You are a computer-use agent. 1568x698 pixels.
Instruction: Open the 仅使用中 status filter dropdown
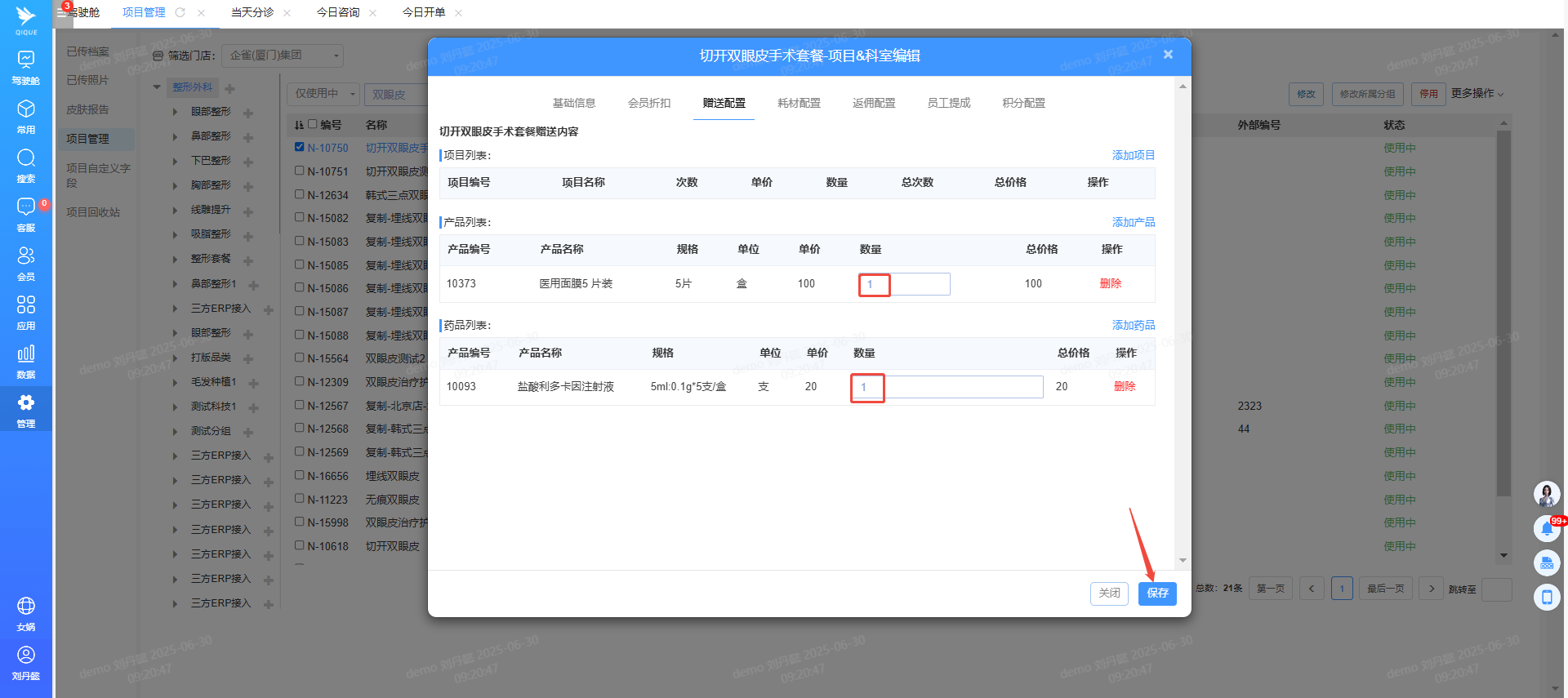tap(324, 94)
